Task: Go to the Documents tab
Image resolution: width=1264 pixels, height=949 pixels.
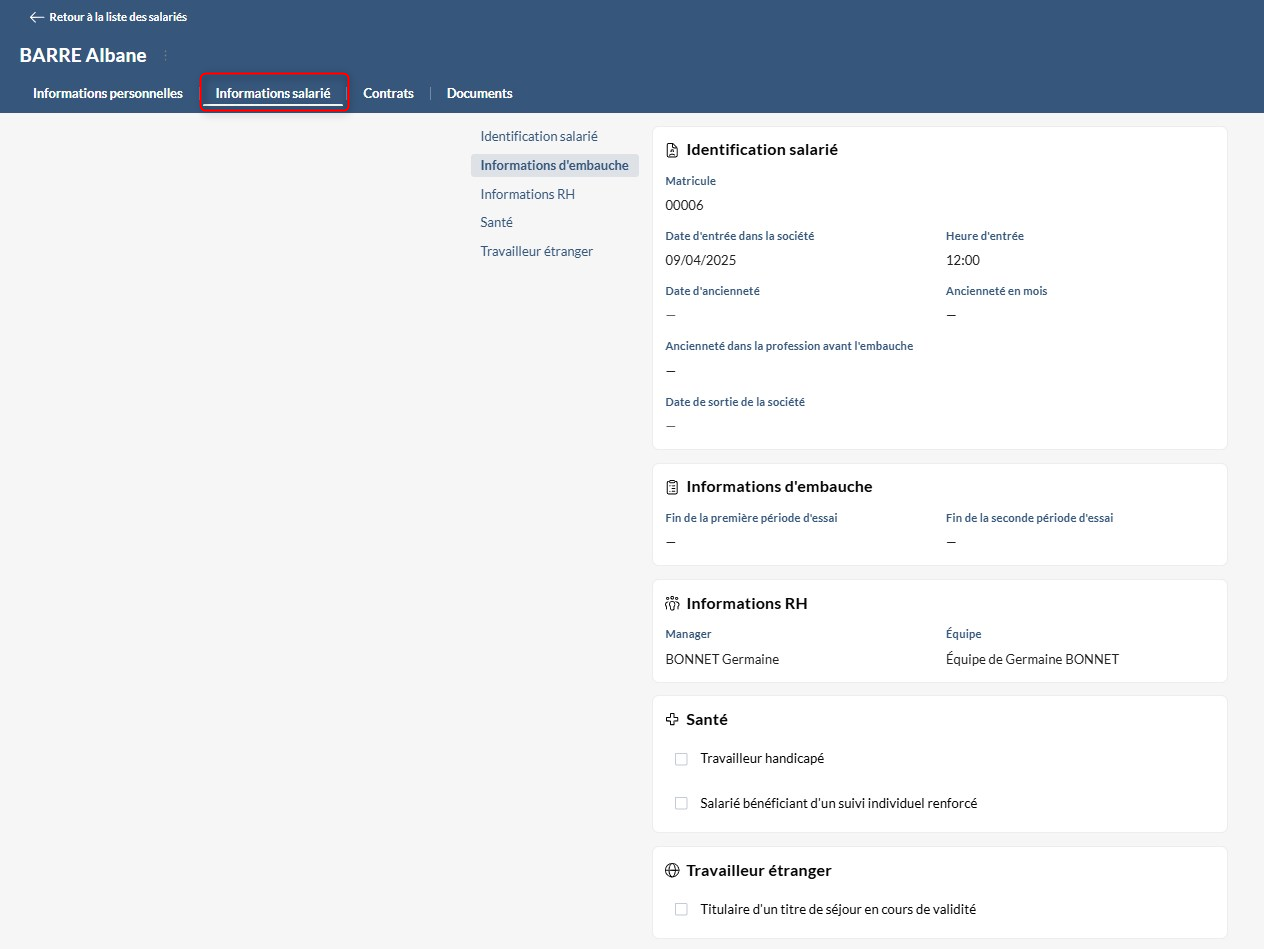Action: pyautogui.click(x=479, y=94)
